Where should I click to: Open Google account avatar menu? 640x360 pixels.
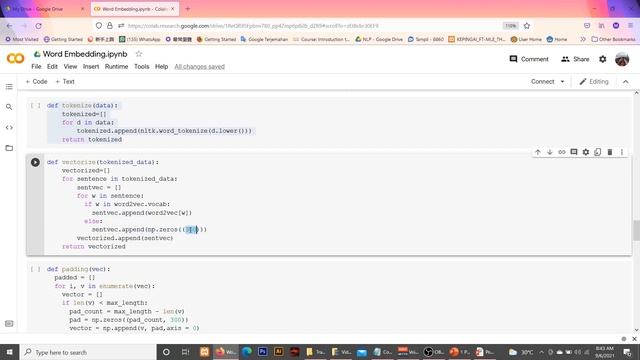(x=622, y=59)
